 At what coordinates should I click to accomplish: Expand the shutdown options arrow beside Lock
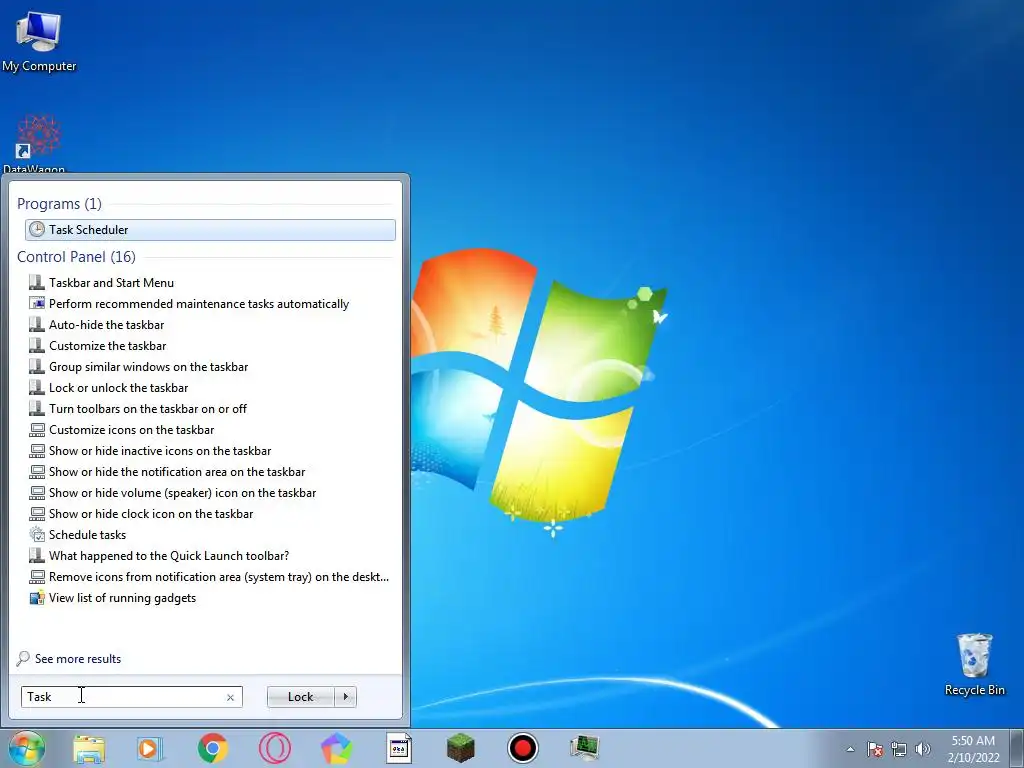pyautogui.click(x=345, y=697)
